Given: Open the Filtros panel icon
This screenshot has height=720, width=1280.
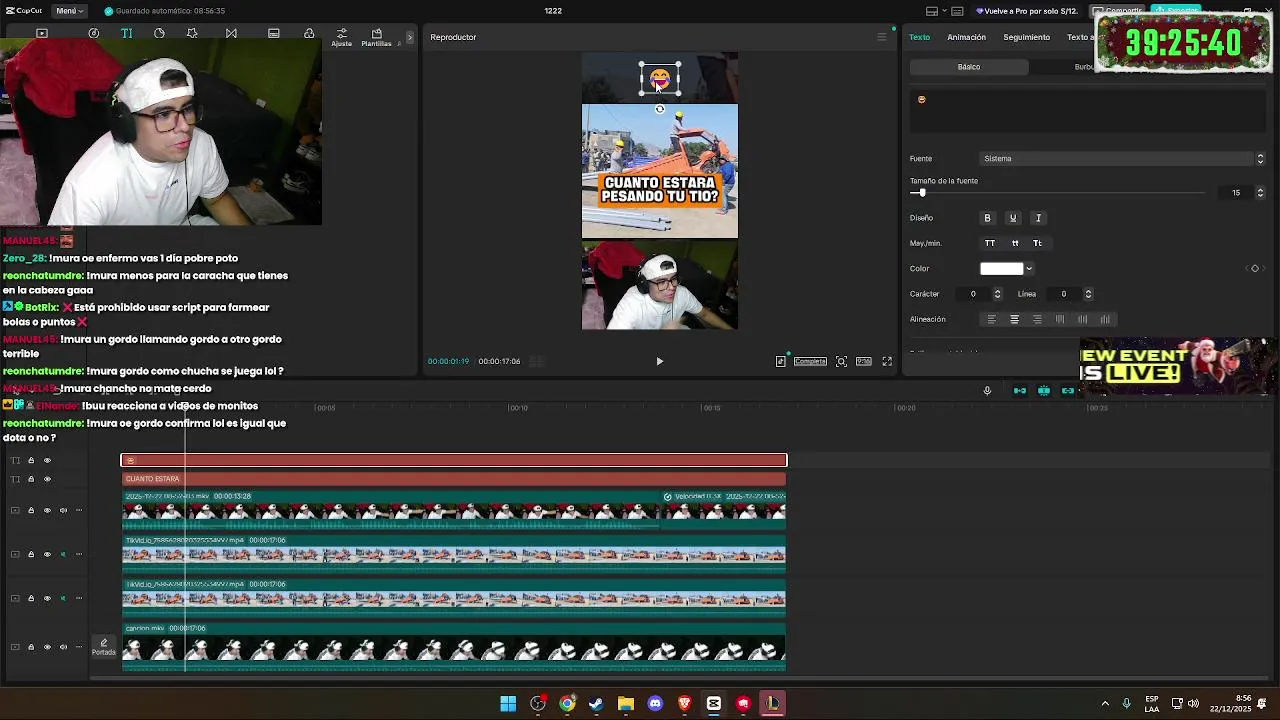Looking at the screenshot, I should tap(309, 34).
